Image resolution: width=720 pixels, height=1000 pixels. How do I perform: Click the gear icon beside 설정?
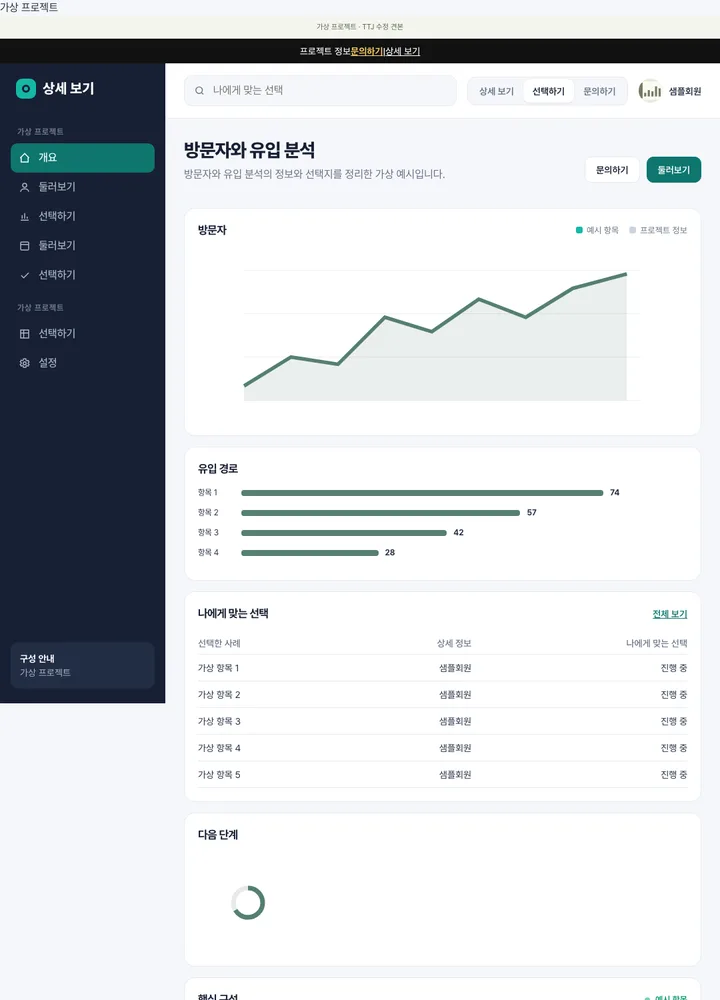click(x=24, y=363)
